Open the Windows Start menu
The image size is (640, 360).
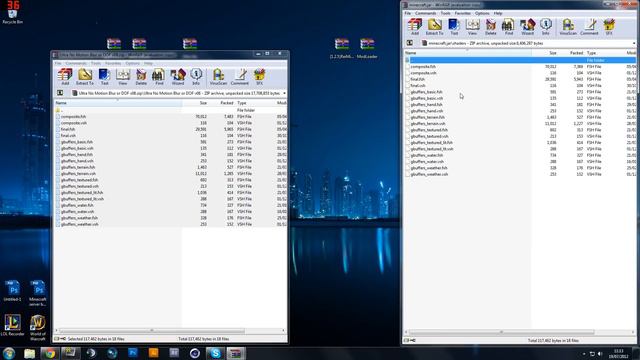(9, 353)
